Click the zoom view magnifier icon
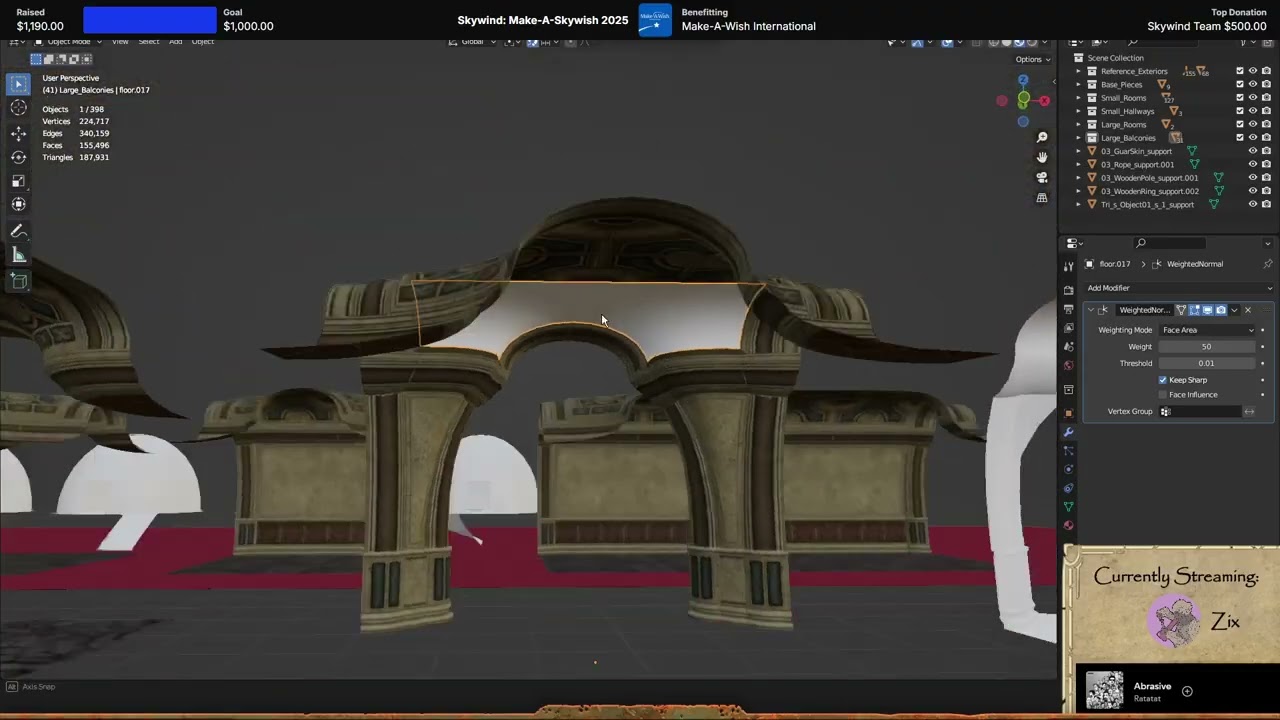Viewport: 1280px width, 720px height. tap(1042, 137)
